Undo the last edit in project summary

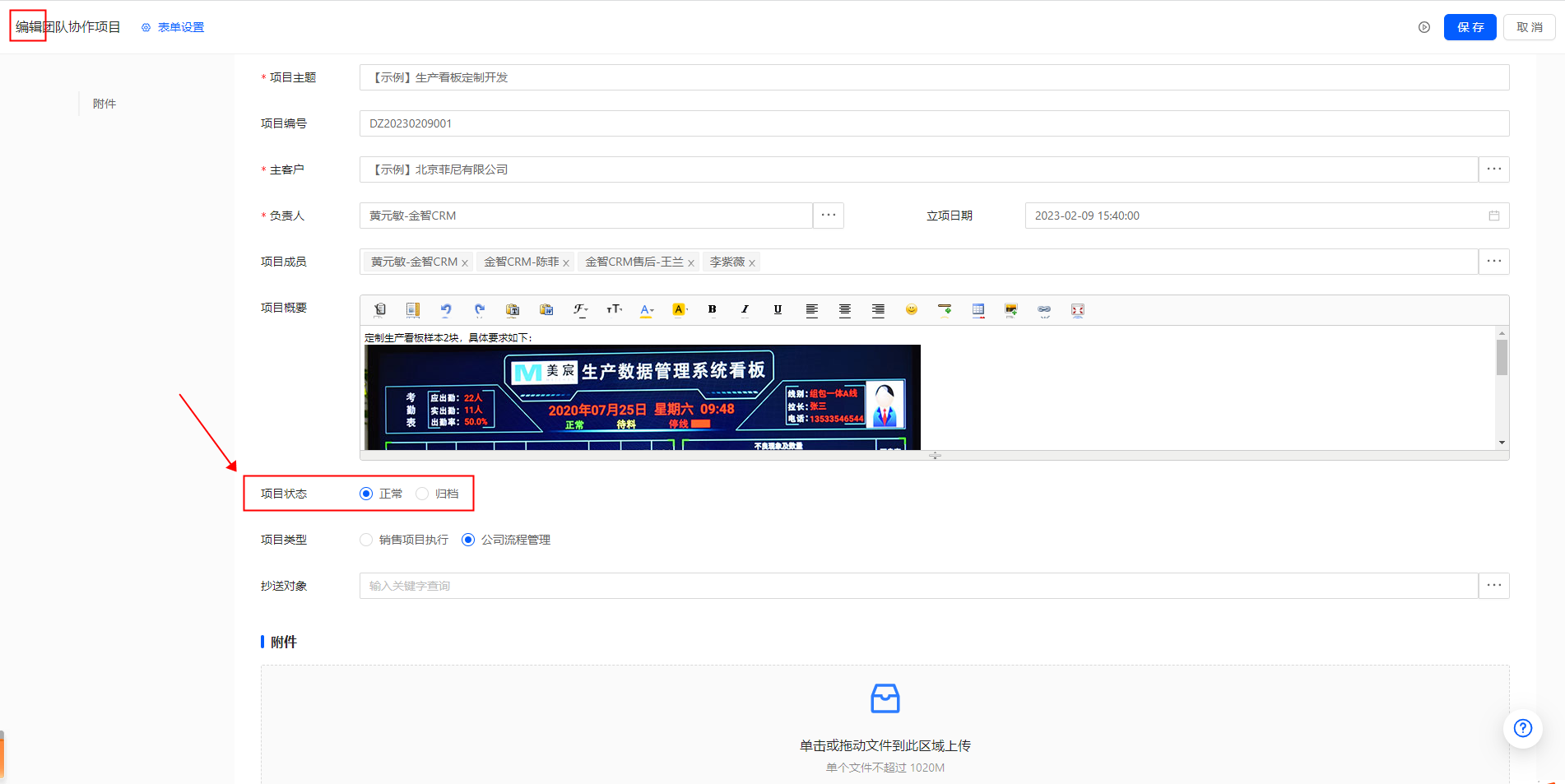(446, 310)
